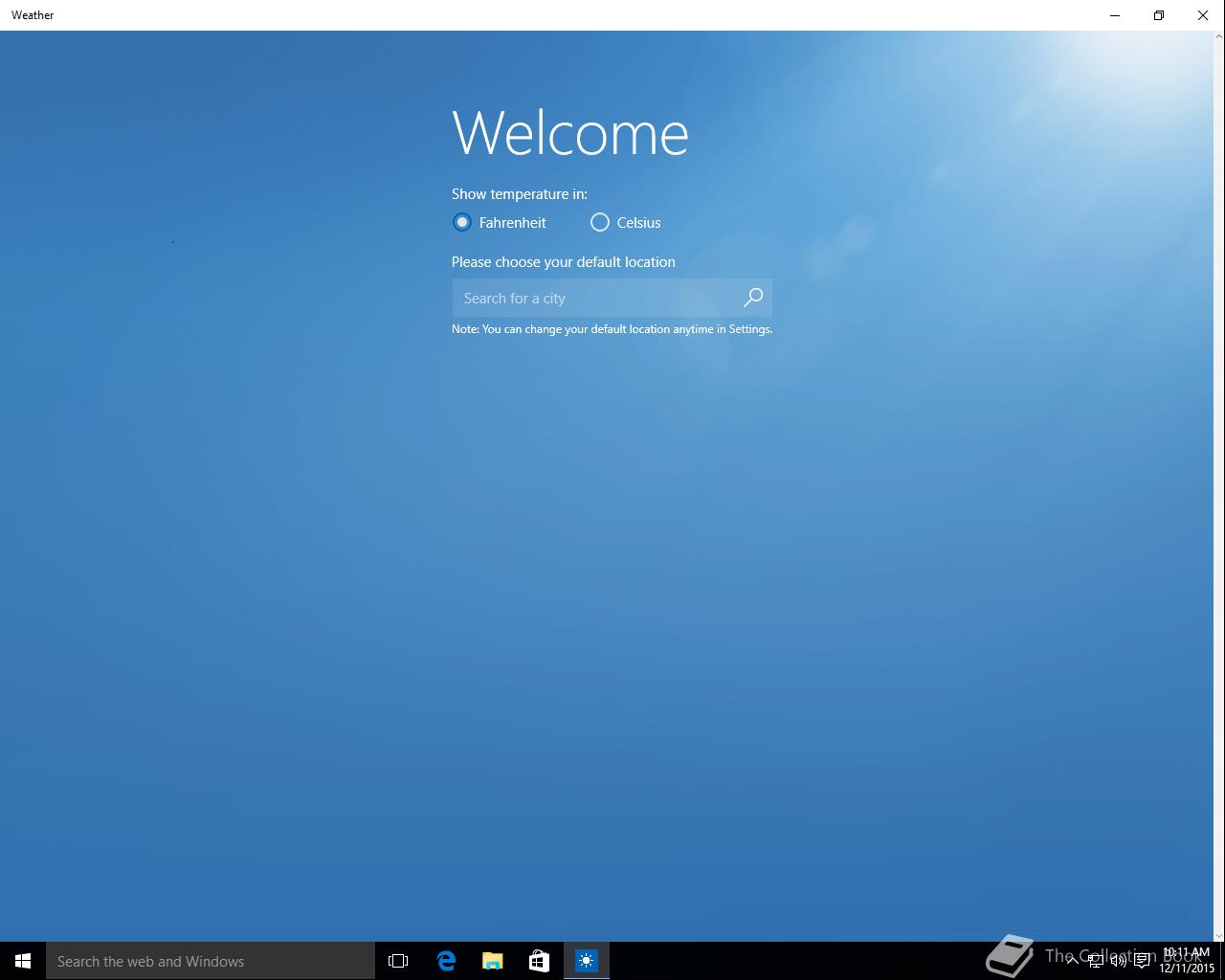Restore down the Weather window
1225x980 pixels.
click(x=1159, y=15)
